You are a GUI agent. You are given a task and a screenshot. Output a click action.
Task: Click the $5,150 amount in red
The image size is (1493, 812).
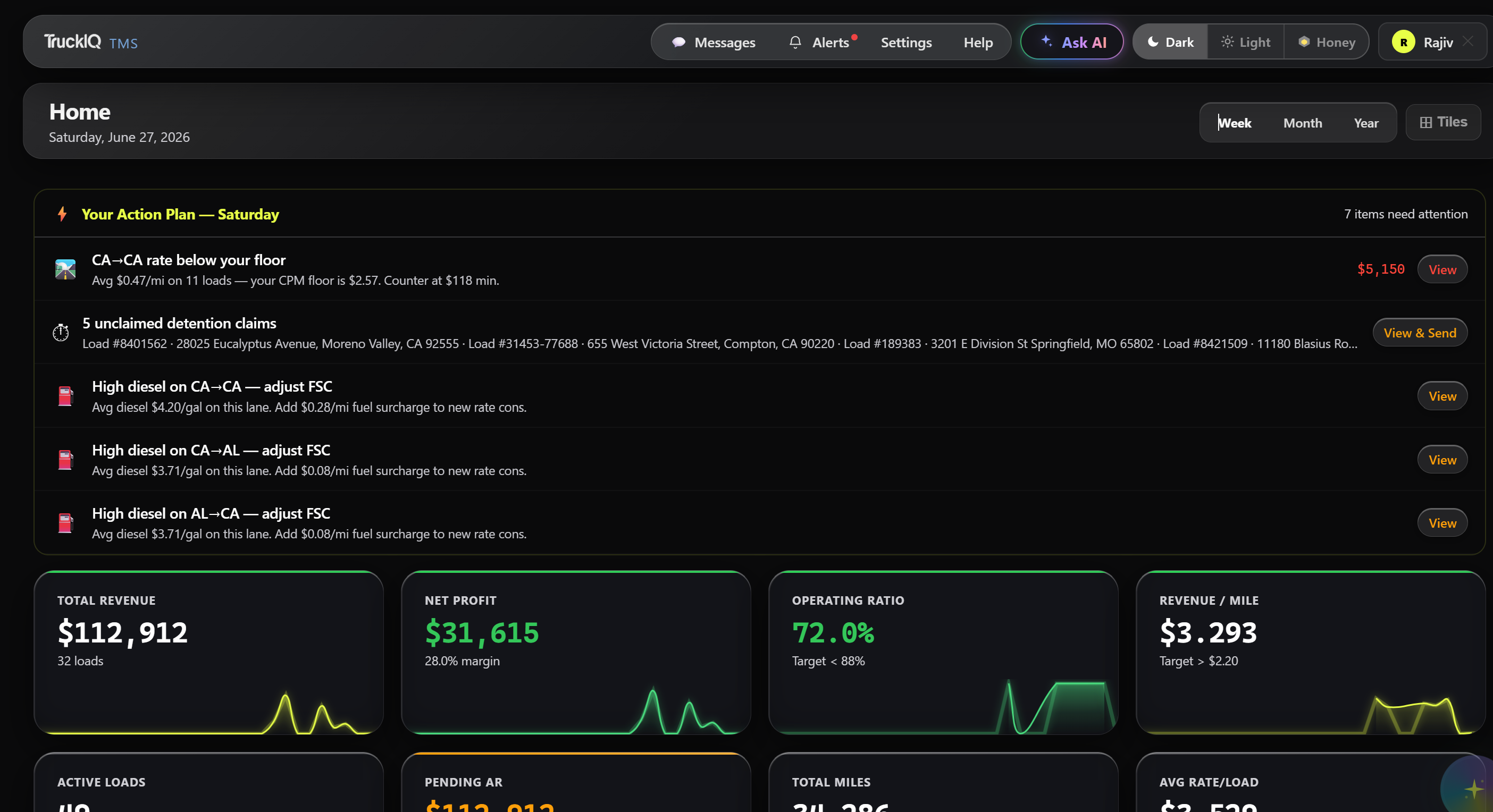[1381, 269]
